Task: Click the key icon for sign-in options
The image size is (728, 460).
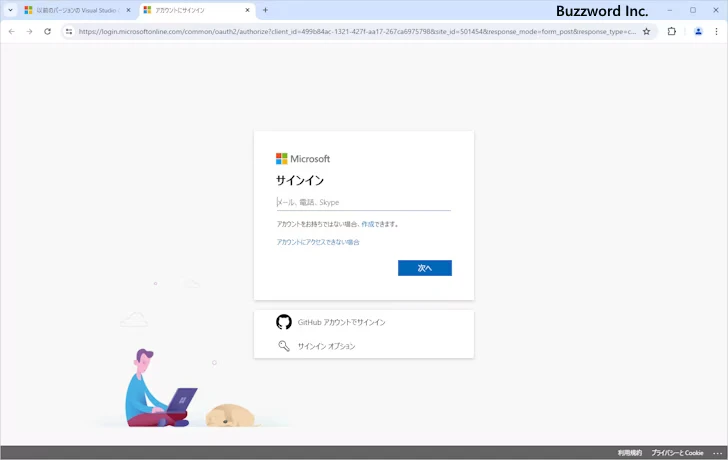Action: (x=284, y=346)
